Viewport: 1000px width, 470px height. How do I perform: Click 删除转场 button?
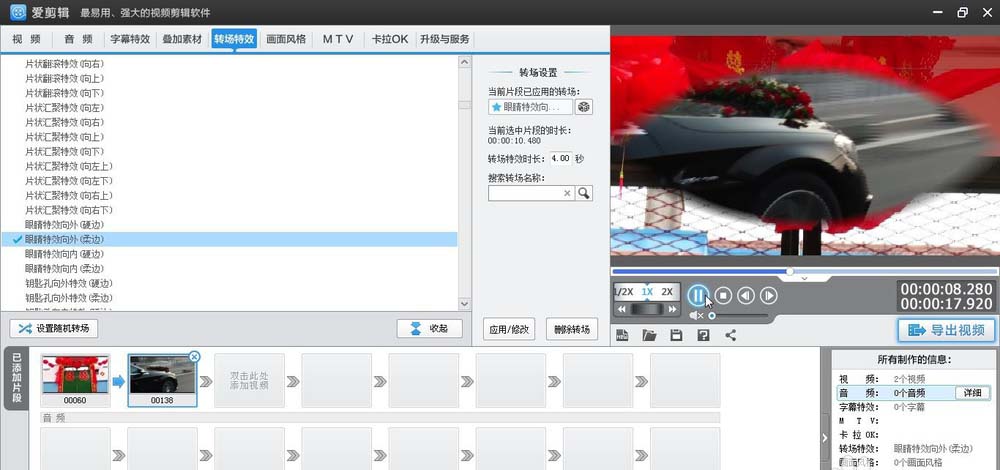coord(572,330)
